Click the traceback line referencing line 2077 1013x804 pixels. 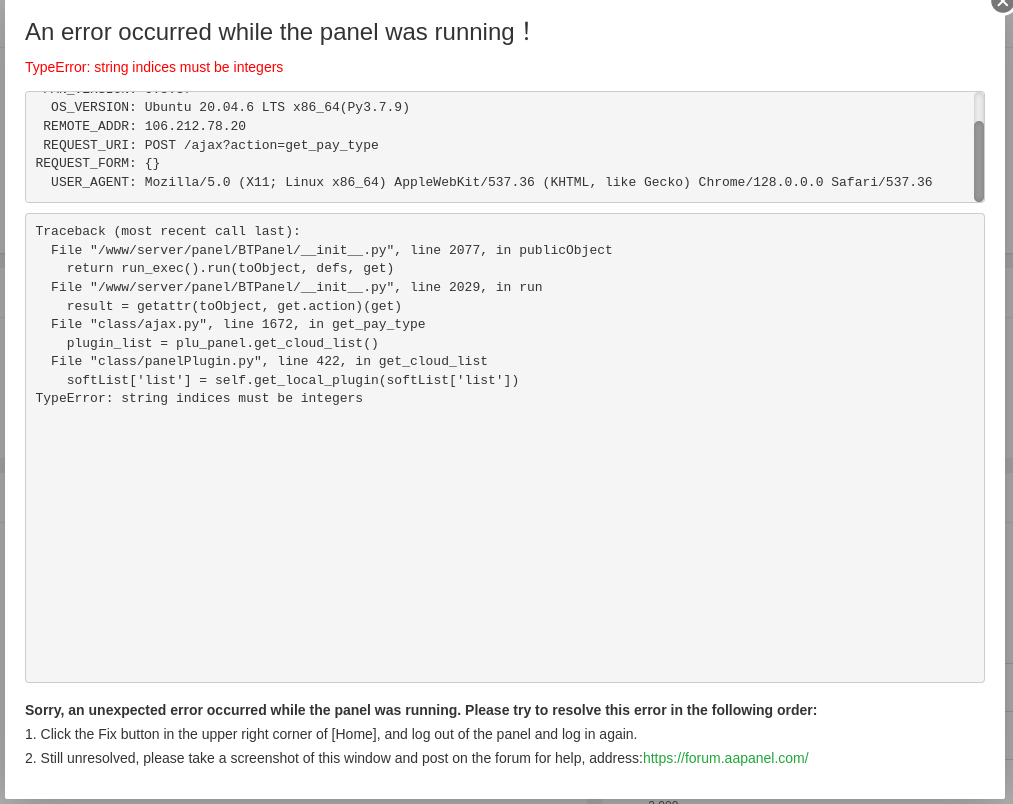(331, 250)
